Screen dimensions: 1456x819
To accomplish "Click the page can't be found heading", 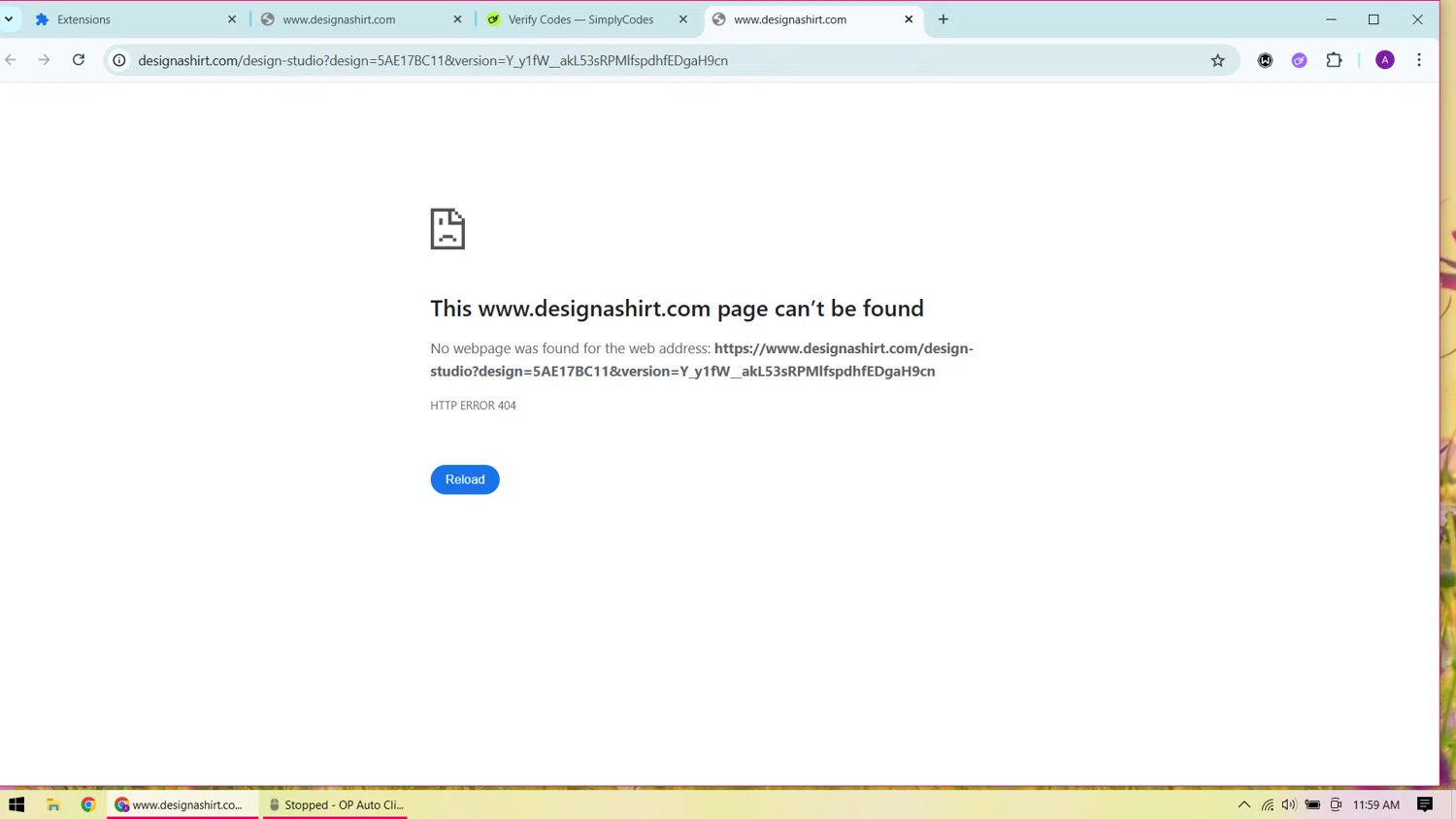I will [677, 309].
